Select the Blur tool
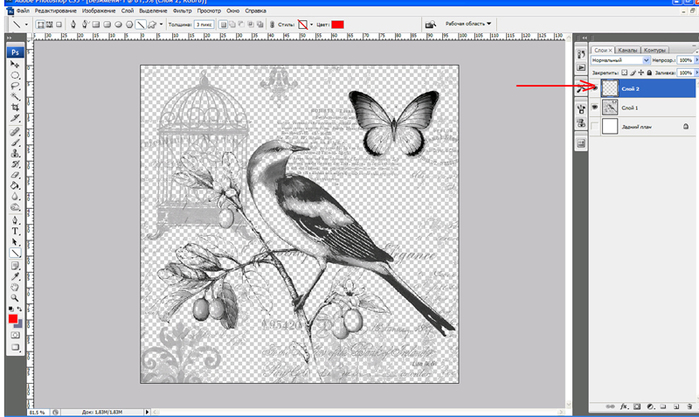This screenshot has height=417, width=699. pos(15,196)
